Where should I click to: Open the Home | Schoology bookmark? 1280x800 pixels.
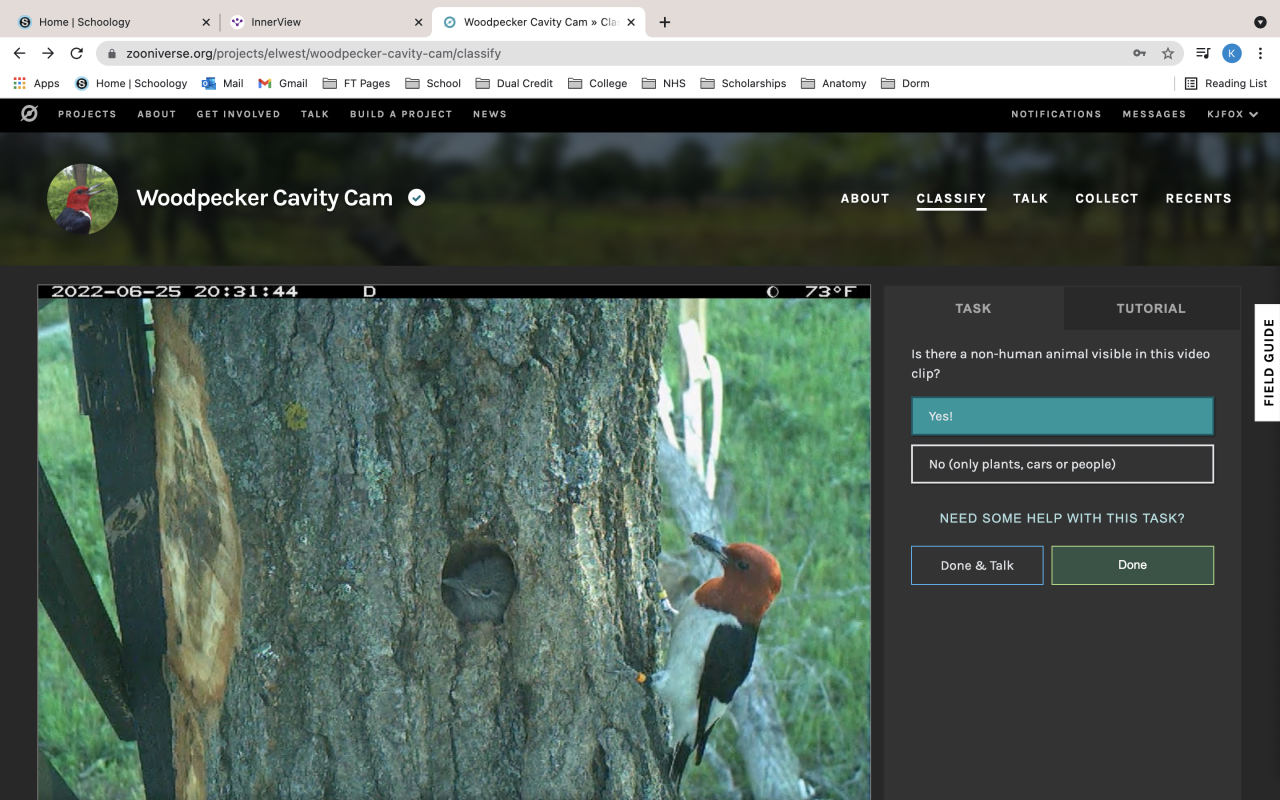(131, 83)
